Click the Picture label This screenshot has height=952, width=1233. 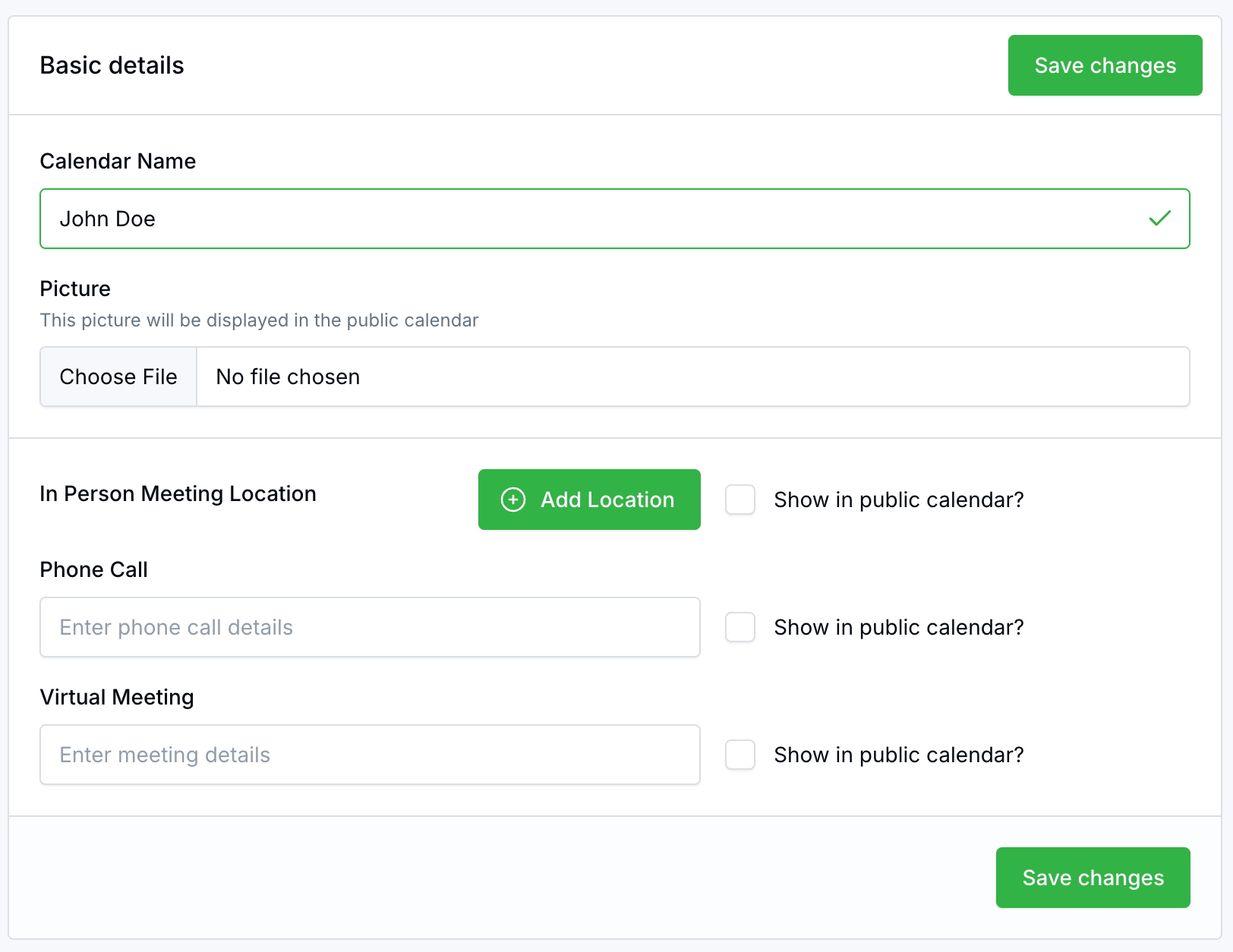[x=75, y=288]
